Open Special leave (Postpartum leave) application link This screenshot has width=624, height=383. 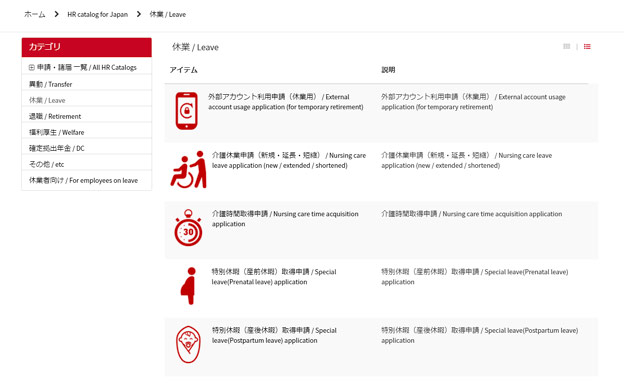click(274, 335)
